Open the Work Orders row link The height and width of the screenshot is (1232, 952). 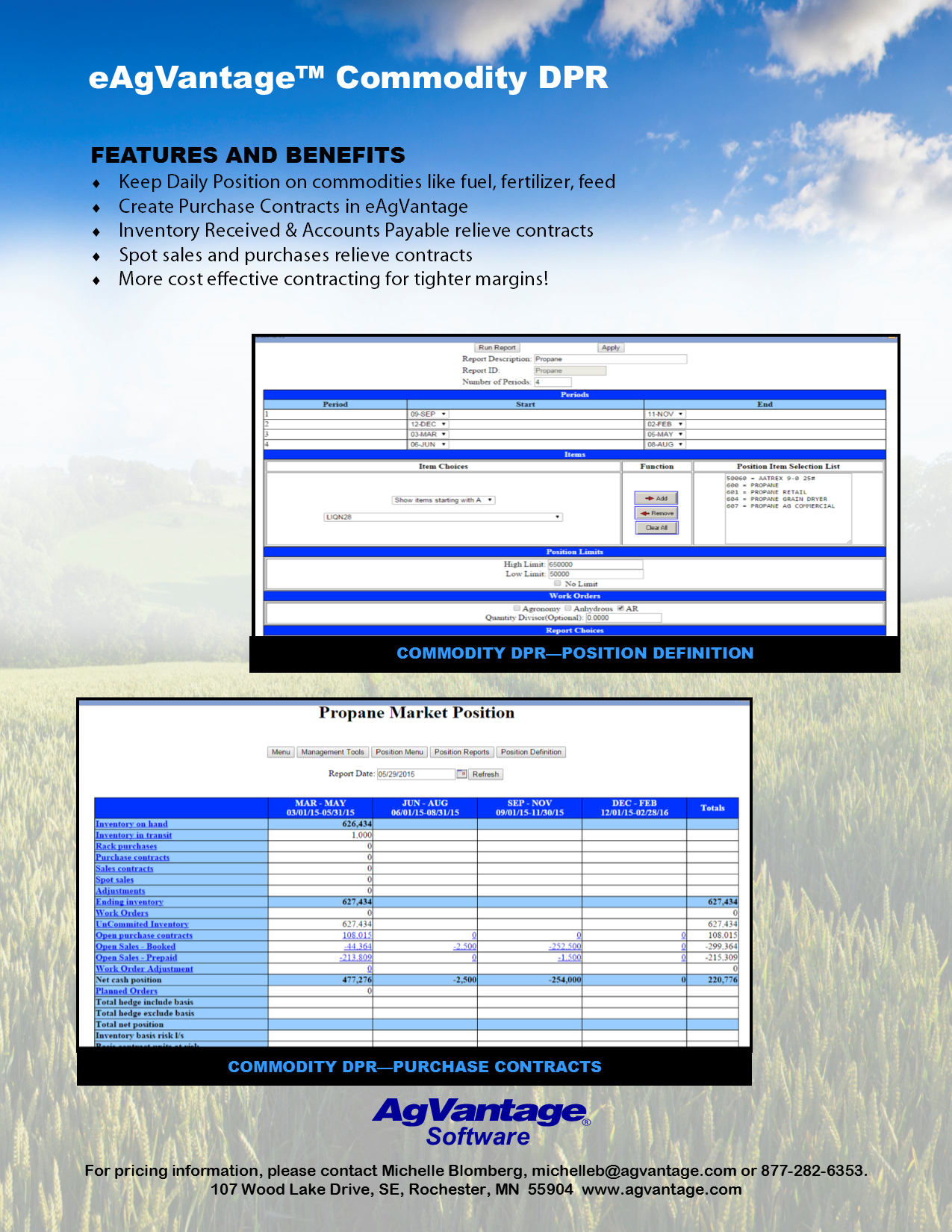[x=122, y=913]
